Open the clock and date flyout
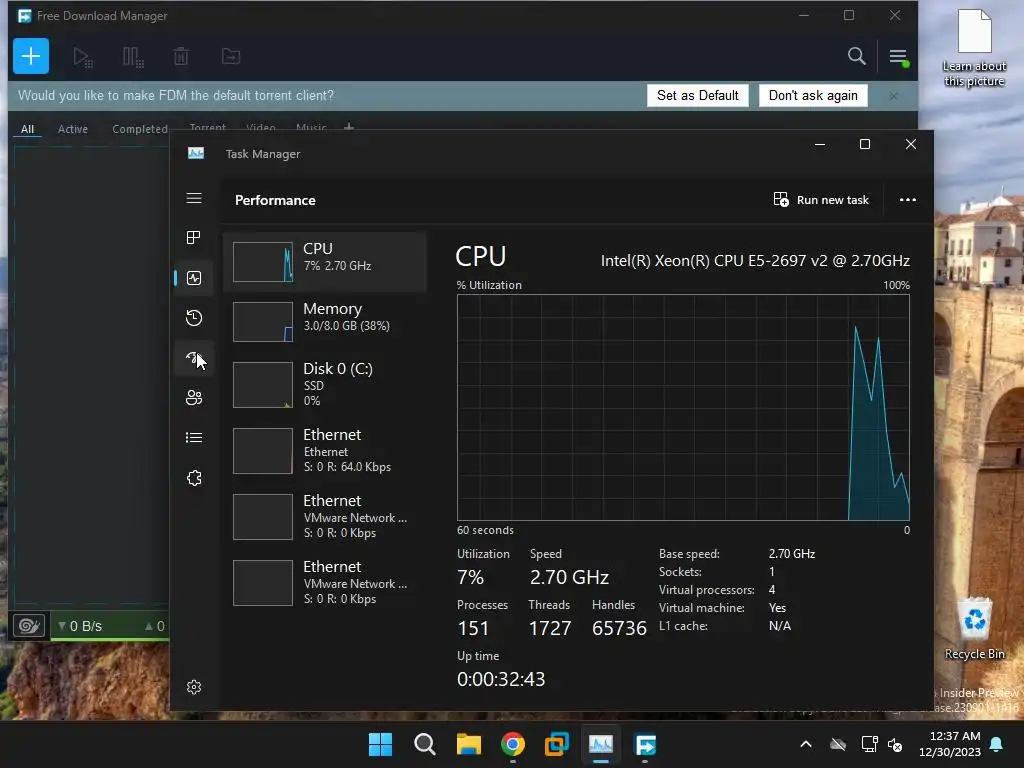The image size is (1024, 768). [950, 744]
